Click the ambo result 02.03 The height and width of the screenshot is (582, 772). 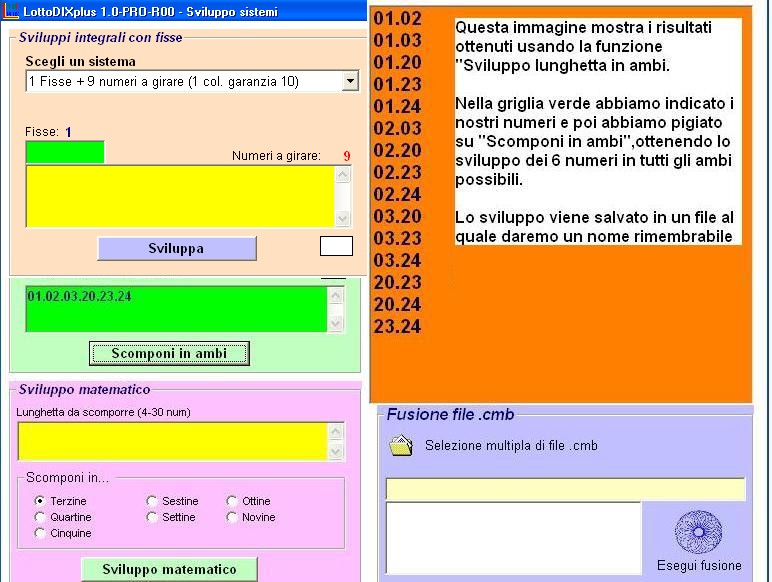397,129
